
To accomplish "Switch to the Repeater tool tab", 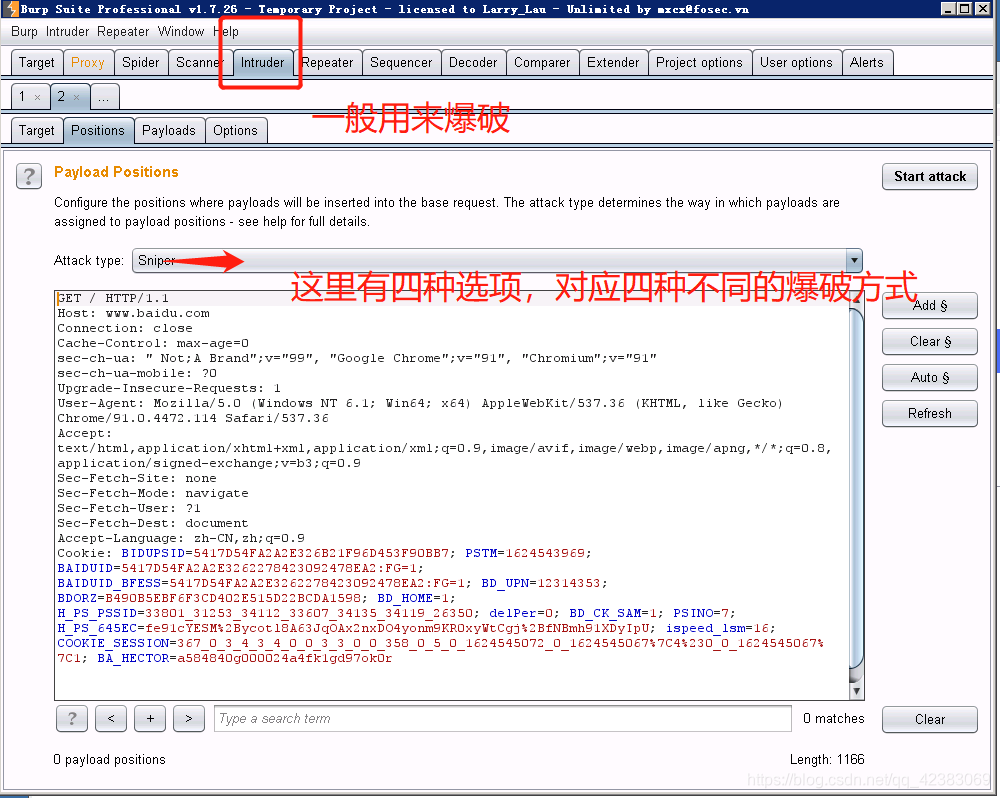I will click(327, 63).
